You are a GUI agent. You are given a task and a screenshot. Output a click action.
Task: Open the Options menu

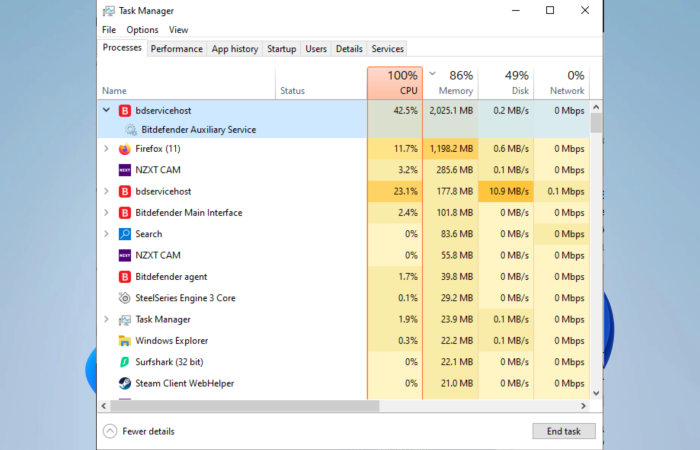(x=142, y=30)
